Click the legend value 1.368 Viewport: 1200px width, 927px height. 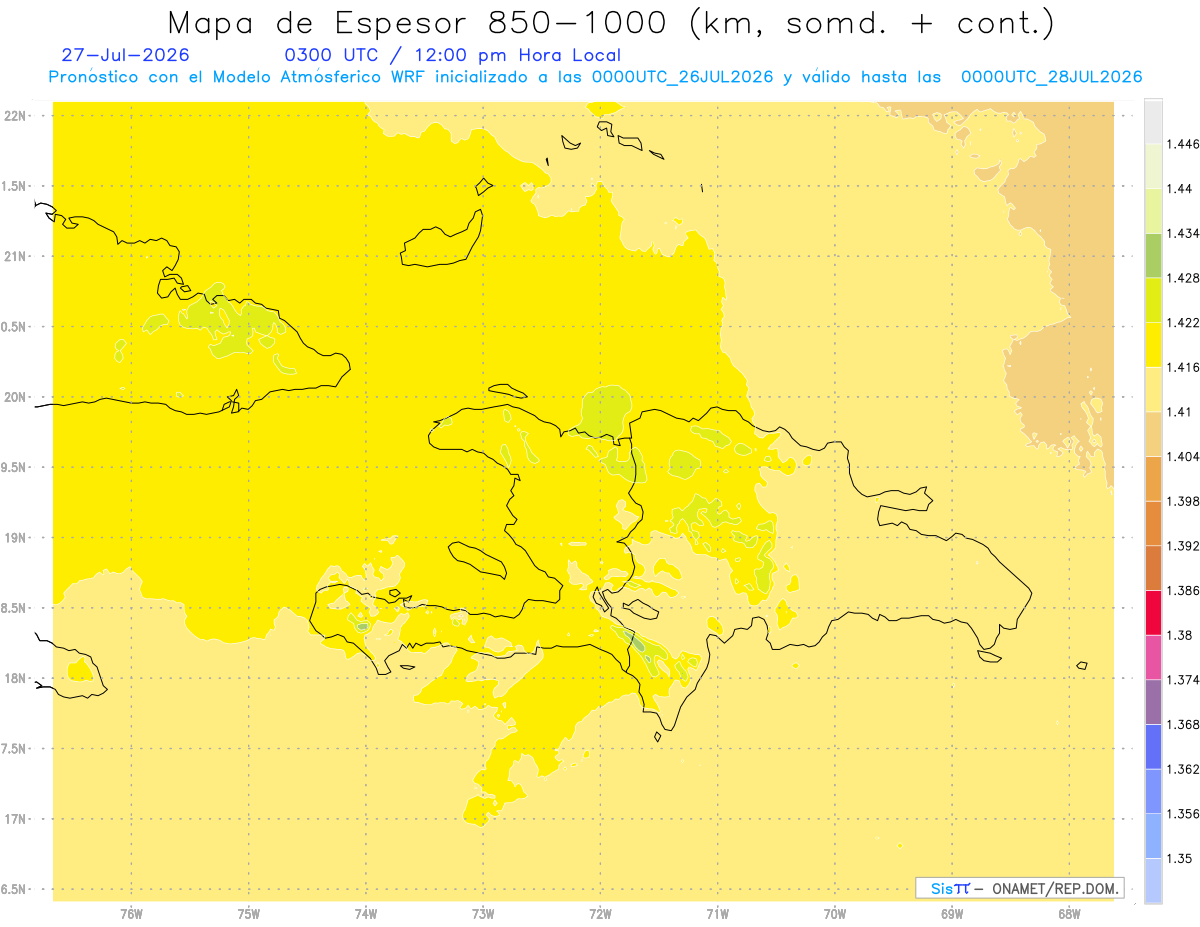(1185, 724)
